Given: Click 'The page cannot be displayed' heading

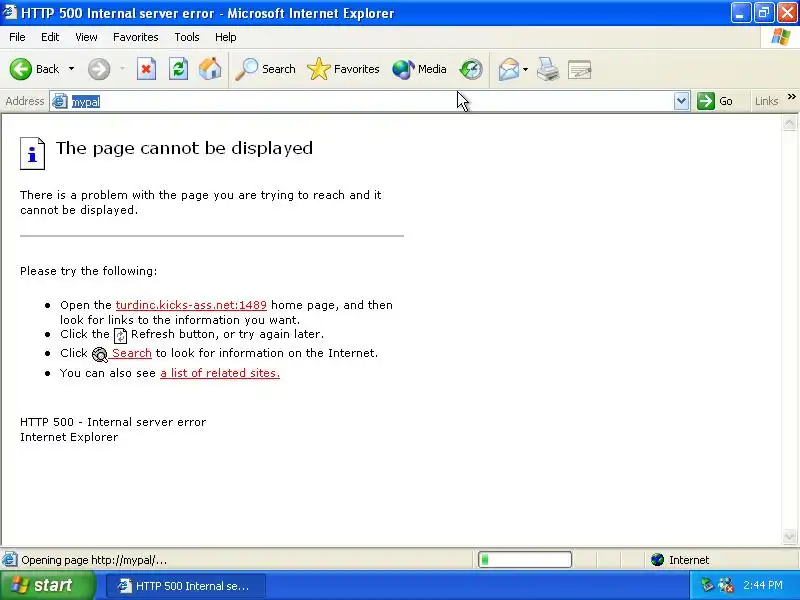Looking at the screenshot, I should (184, 148).
